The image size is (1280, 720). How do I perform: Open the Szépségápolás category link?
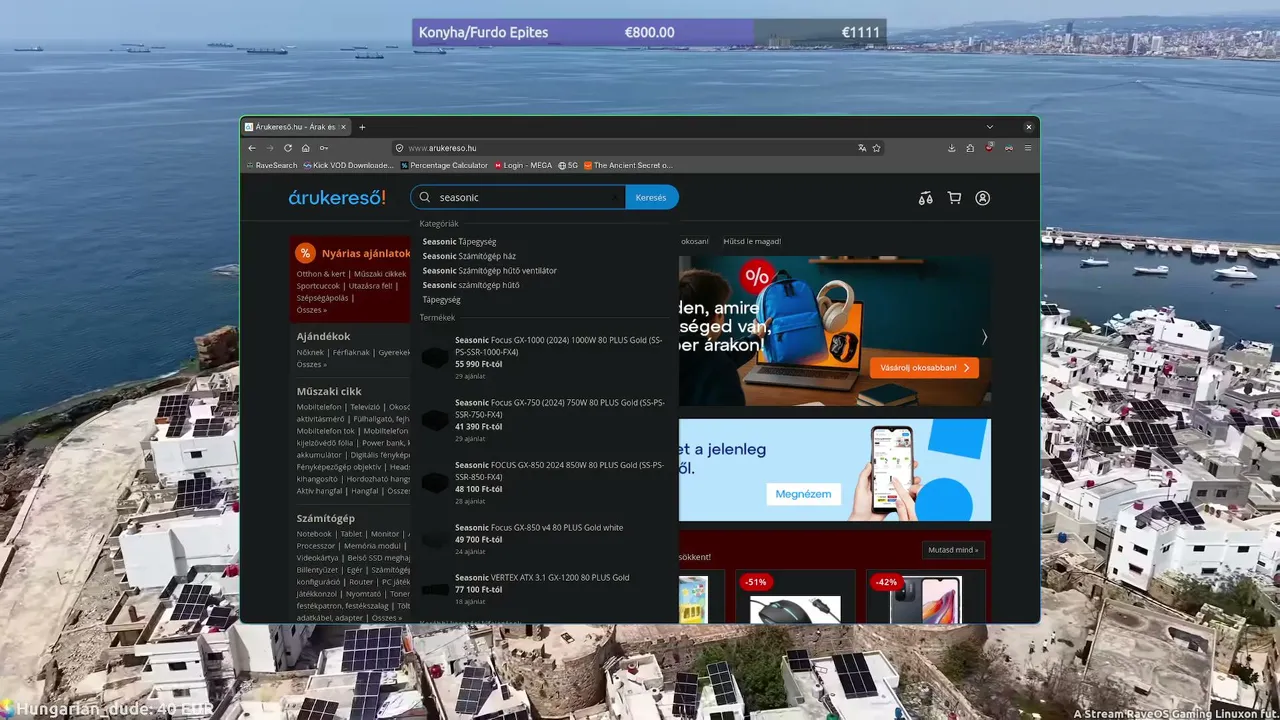coord(322,298)
